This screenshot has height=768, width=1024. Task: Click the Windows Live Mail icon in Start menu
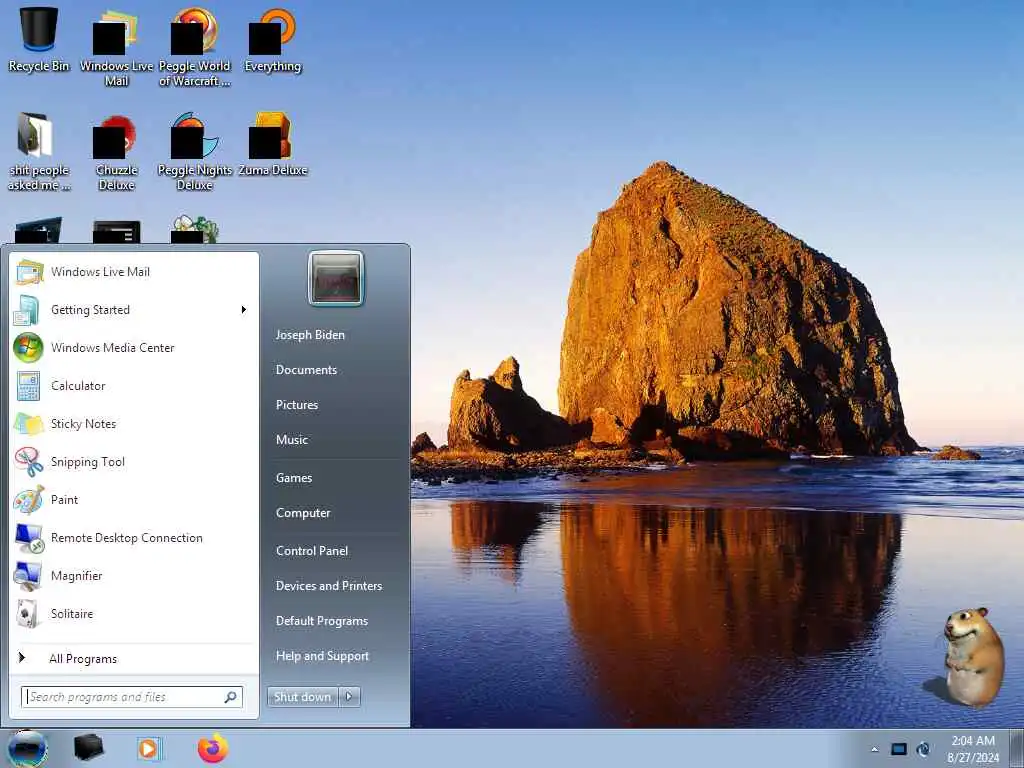tap(29, 272)
